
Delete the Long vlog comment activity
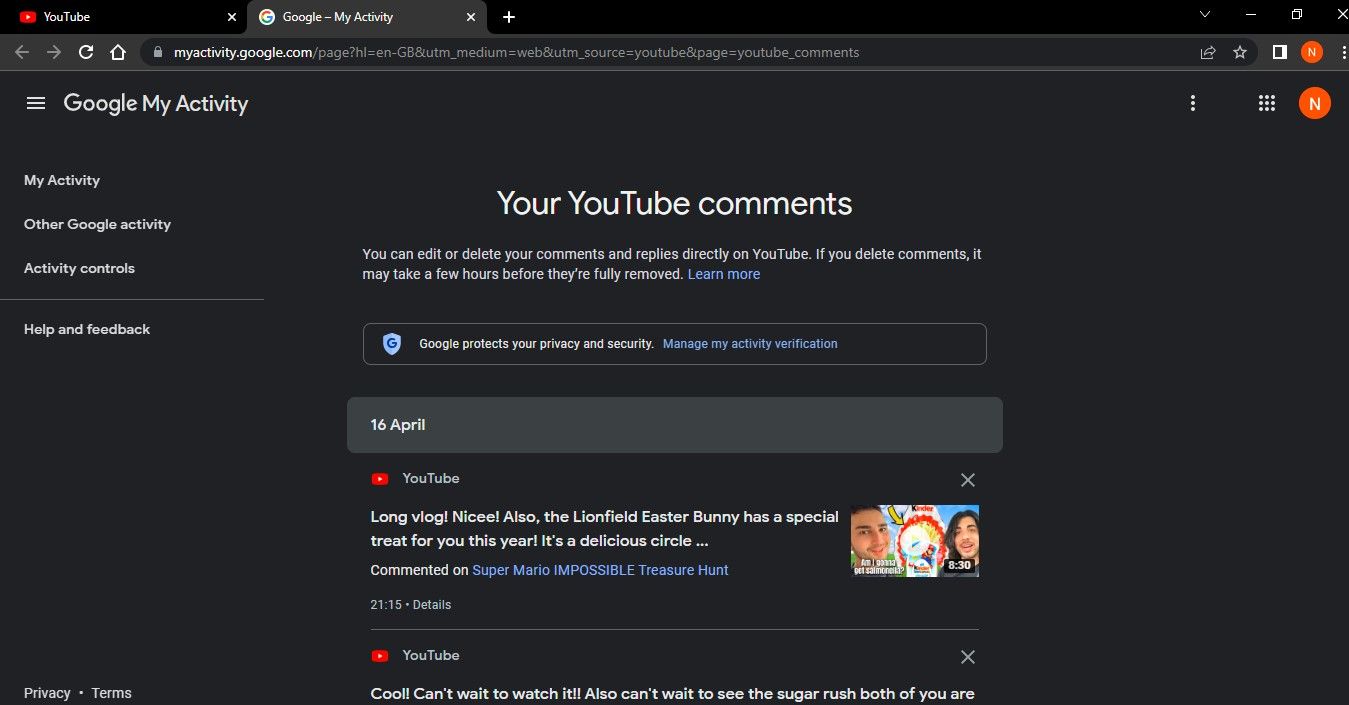pyautogui.click(x=967, y=480)
